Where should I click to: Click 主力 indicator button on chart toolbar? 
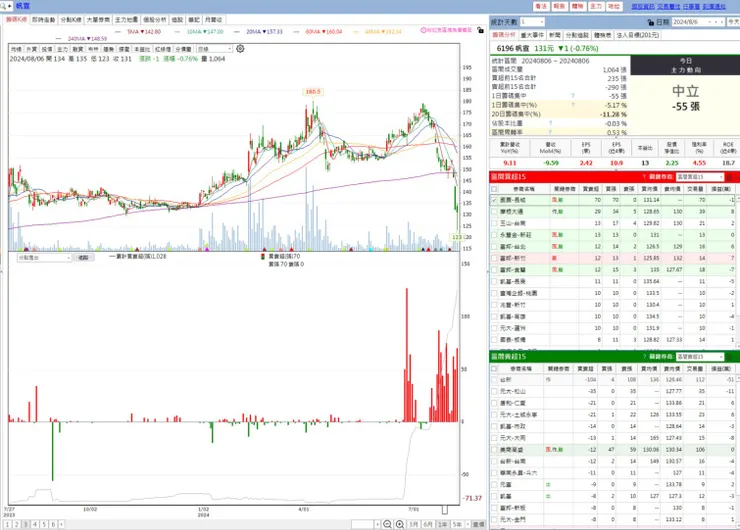point(62,49)
